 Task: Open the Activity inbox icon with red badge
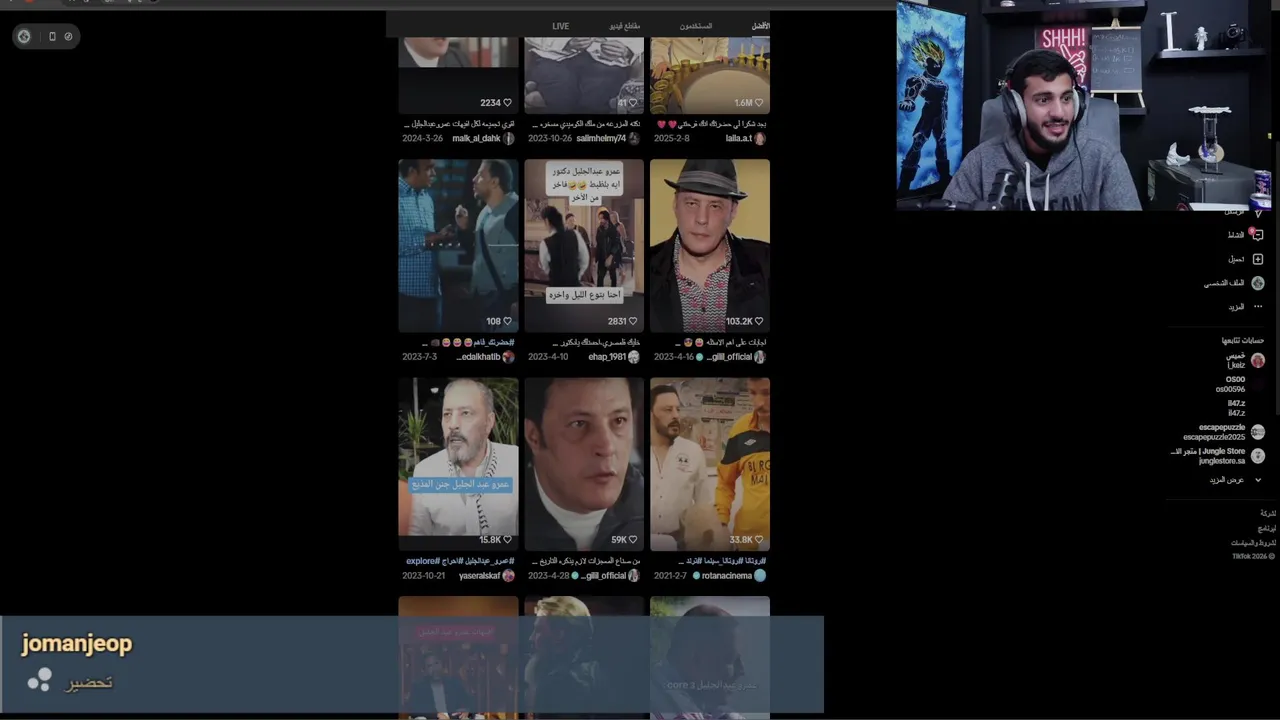pos(1257,235)
